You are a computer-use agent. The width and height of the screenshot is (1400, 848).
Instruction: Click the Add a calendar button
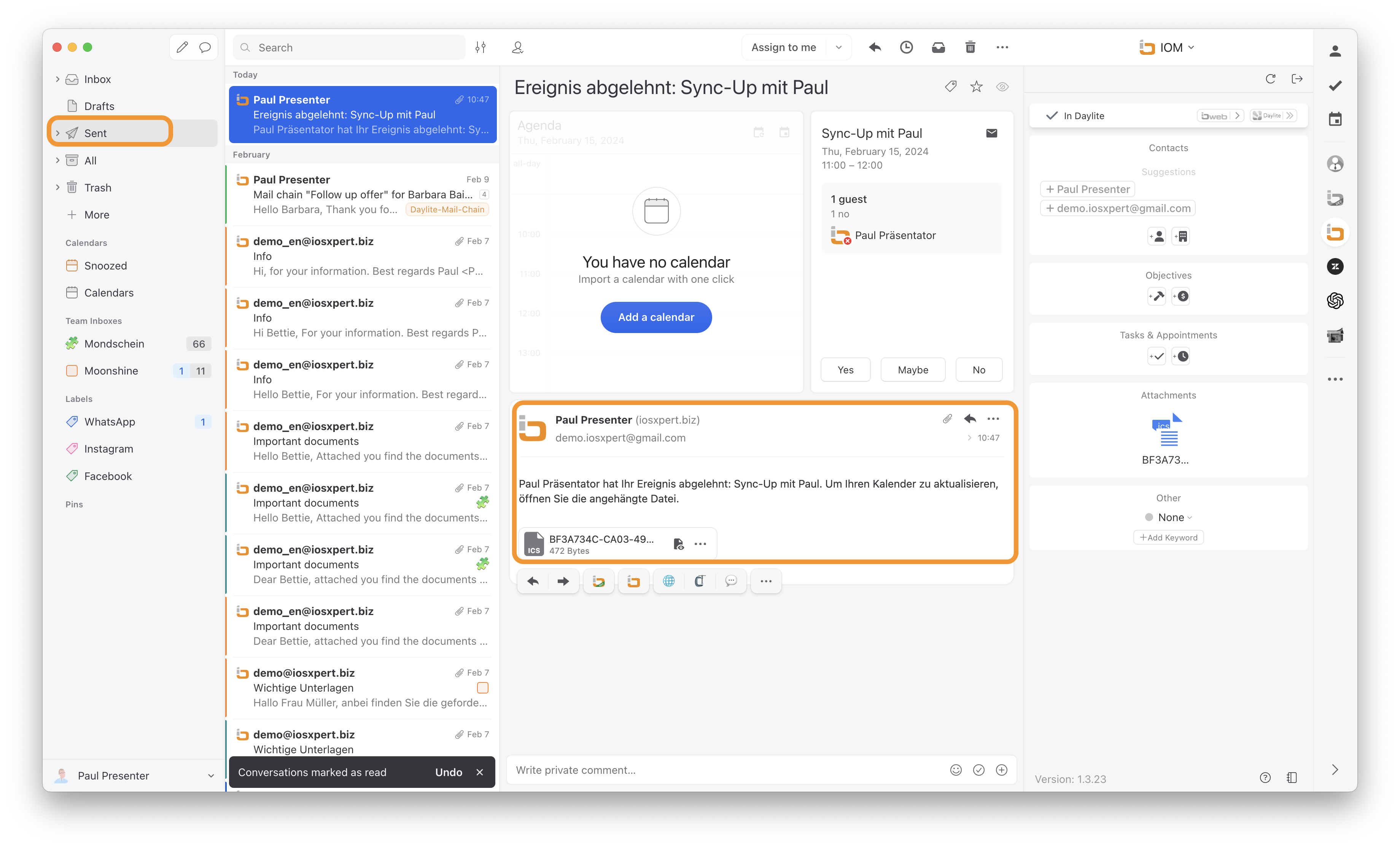(x=656, y=317)
